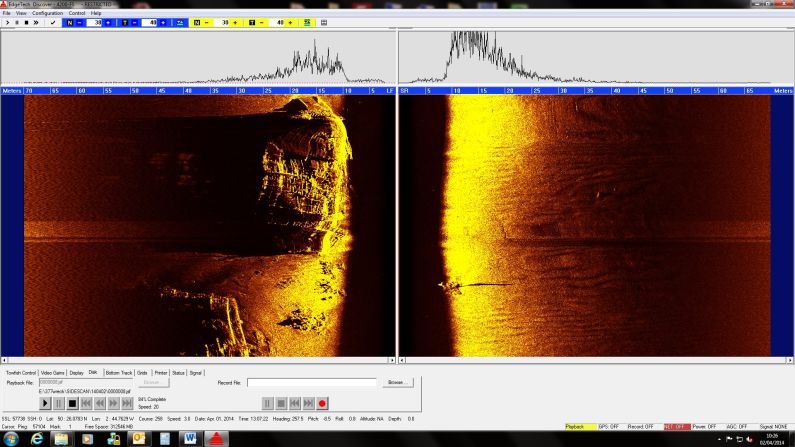Stop playback with the black square button
795x447 pixels.
pos(73,403)
